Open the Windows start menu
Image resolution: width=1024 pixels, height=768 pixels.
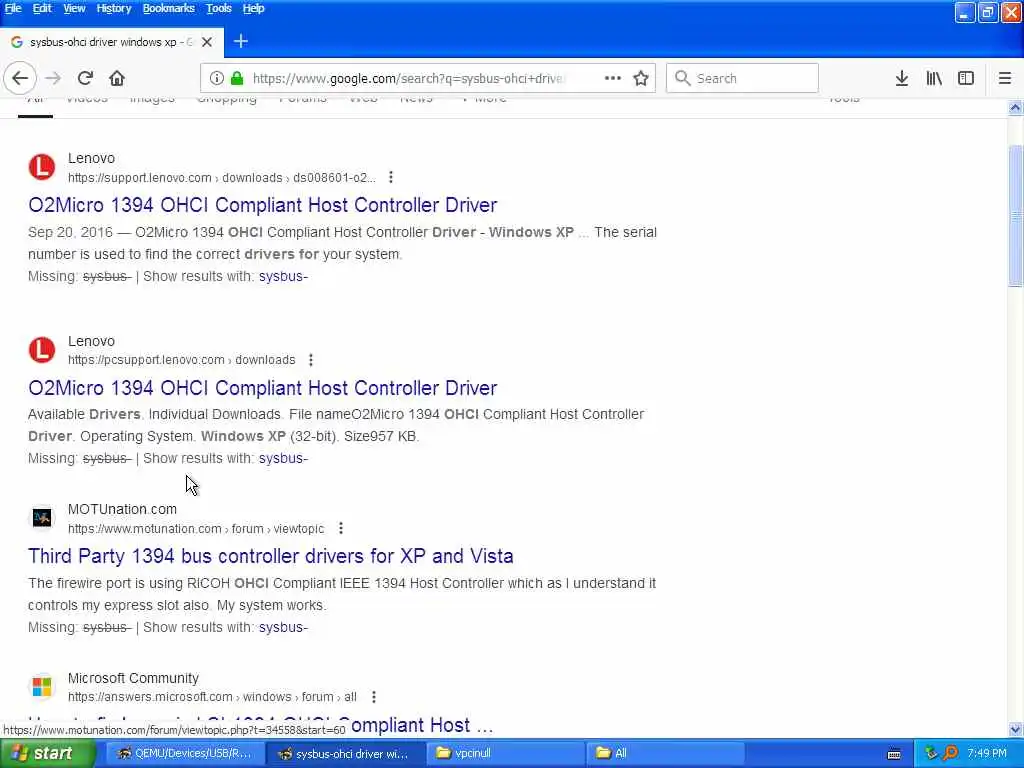click(x=47, y=754)
